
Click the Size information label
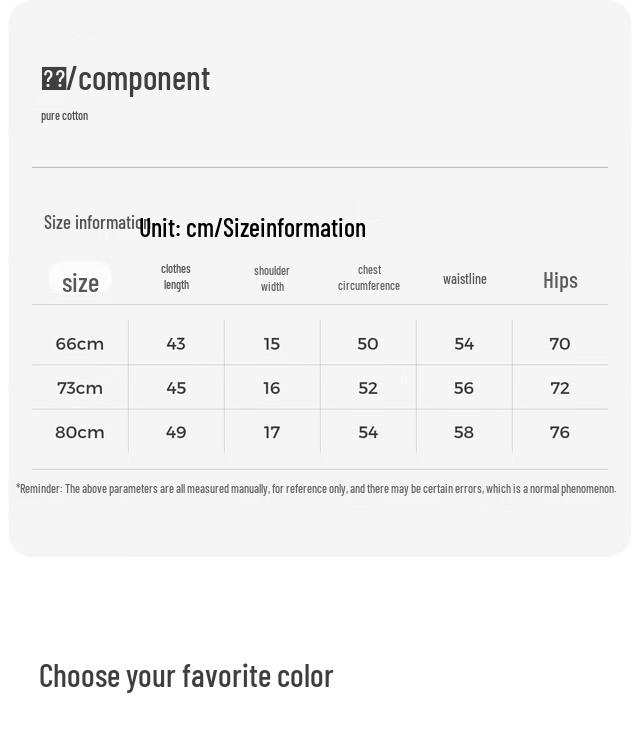pos(95,222)
